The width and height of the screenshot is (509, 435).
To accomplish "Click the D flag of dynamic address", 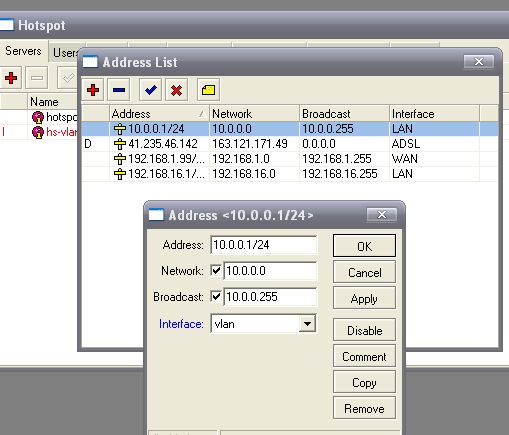I will click(88, 144).
